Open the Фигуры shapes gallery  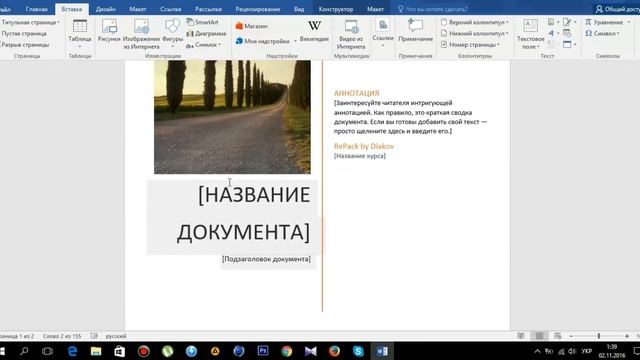coord(172,33)
